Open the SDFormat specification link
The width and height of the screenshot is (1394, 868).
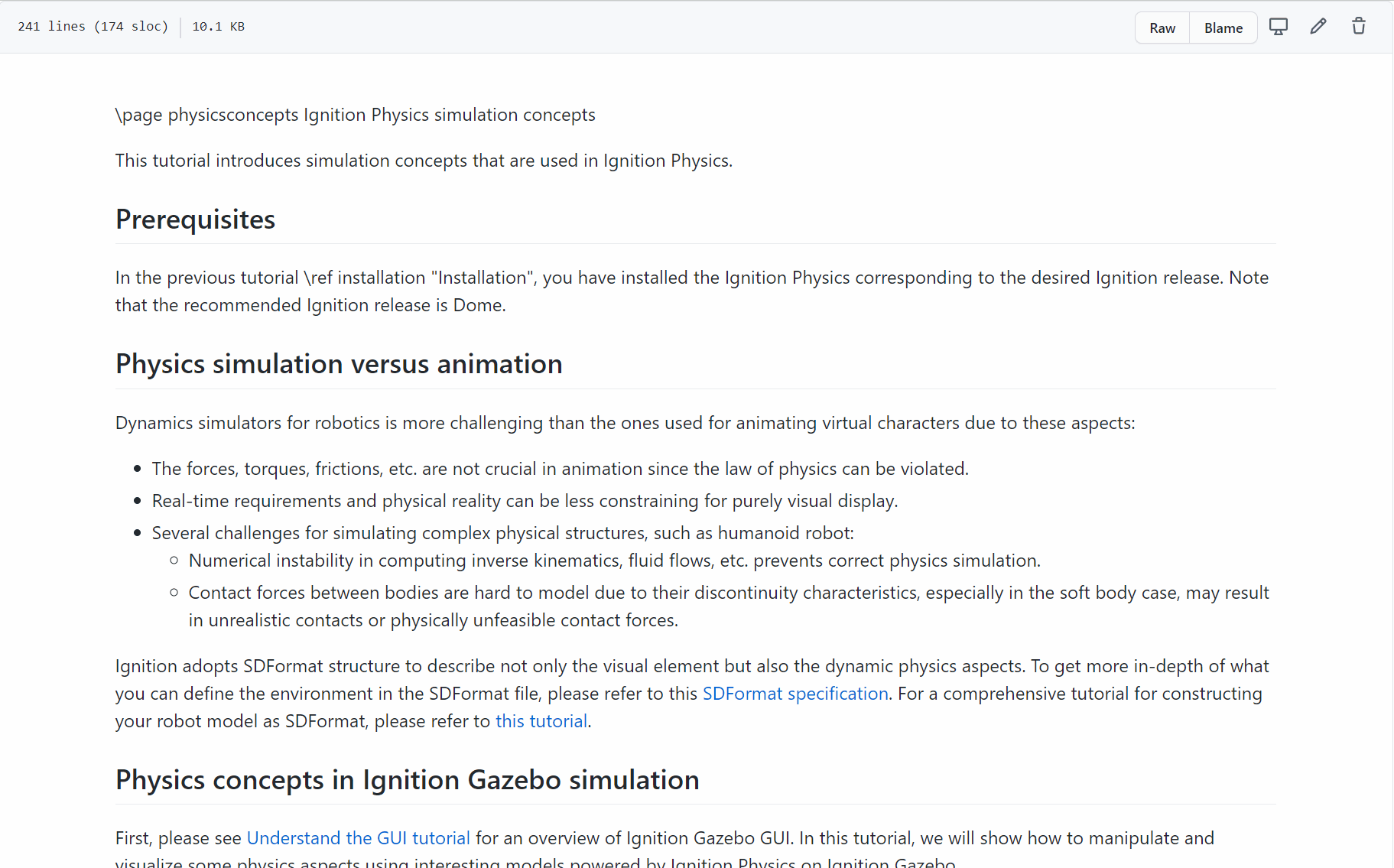(795, 694)
